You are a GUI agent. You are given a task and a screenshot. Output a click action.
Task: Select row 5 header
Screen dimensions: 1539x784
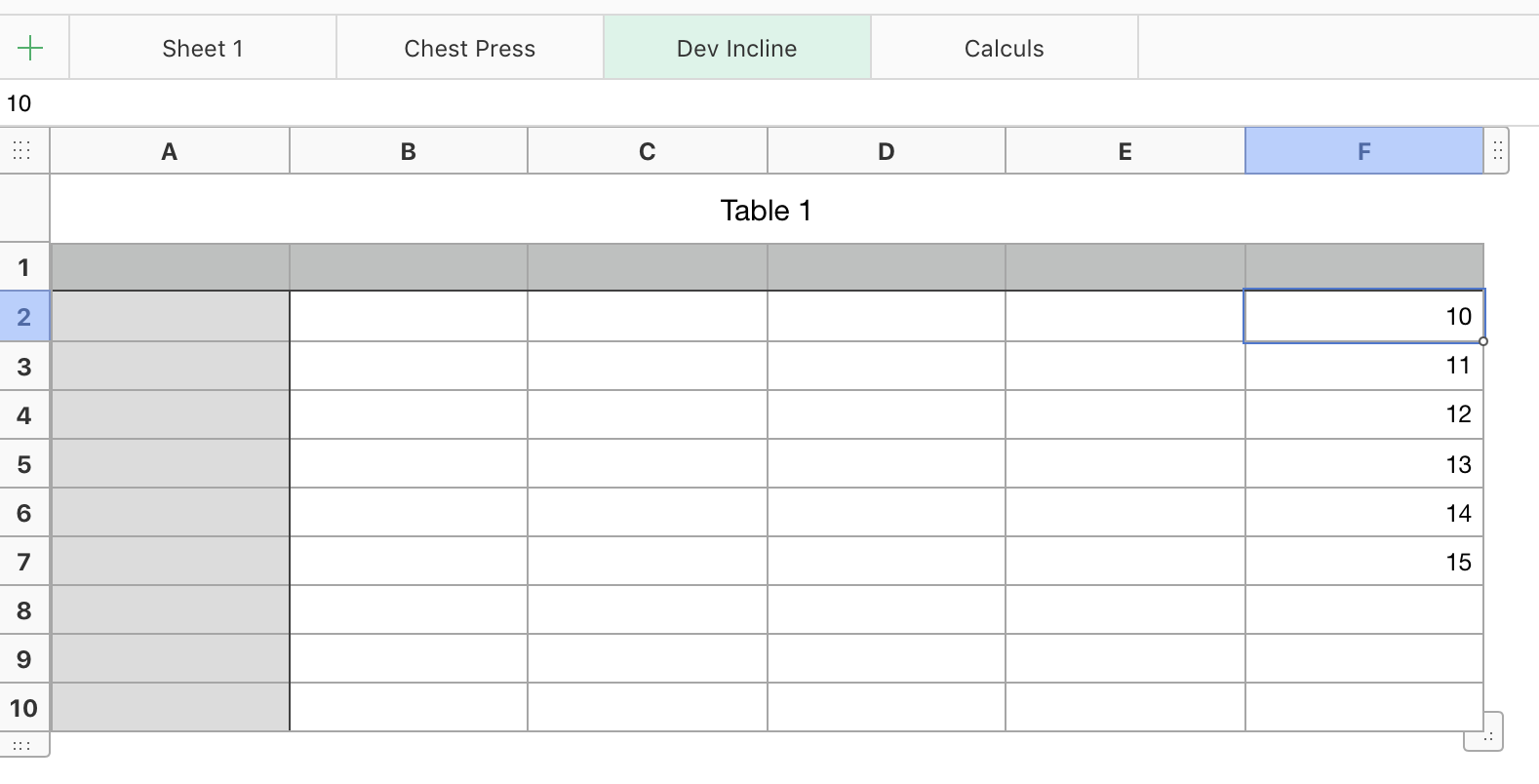point(24,464)
